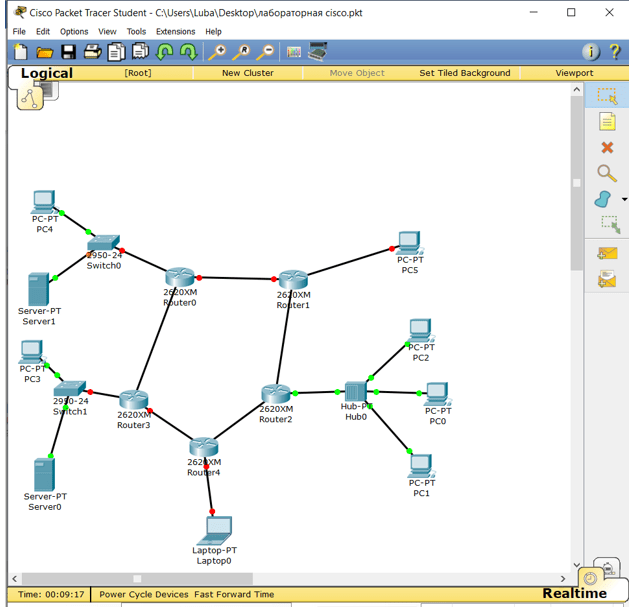Viewport: 635px width, 607px height.
Task: Click the vertical scrollbar down arrow
Action: [x=577, y=564]
